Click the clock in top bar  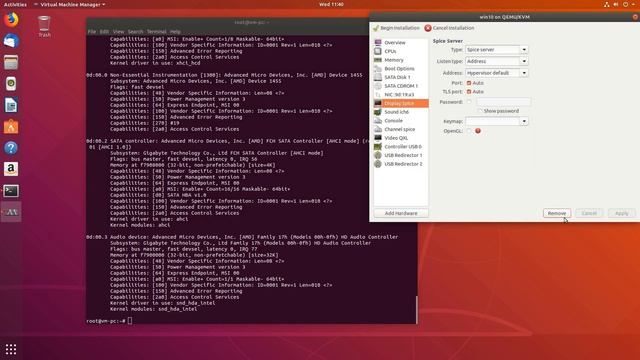tap(331, 4)
